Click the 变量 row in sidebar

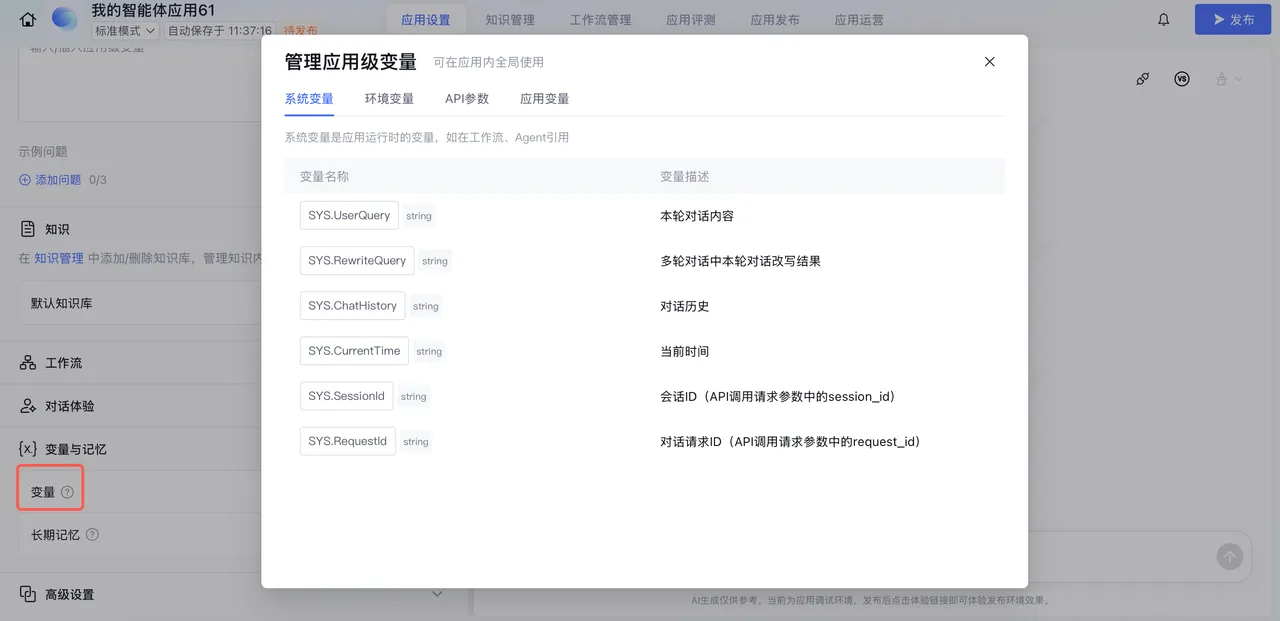click(140, 492)
